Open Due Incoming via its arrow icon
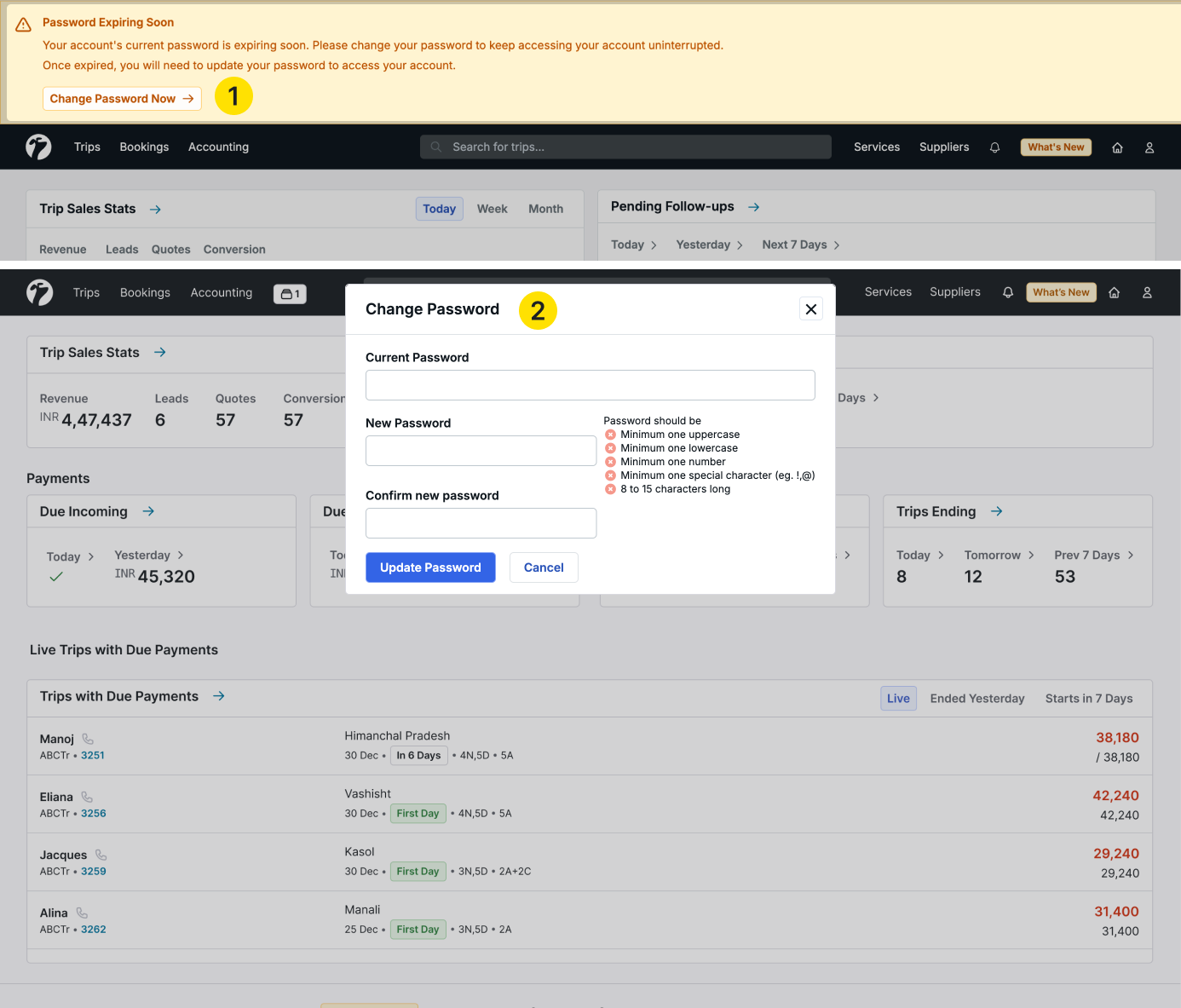This screenshot has height=1008, width=1181. point(148,511)
